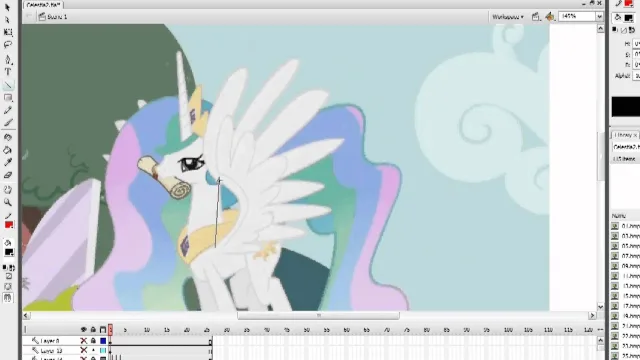The width and height of the screenshot is (640, 360).
Task: Pick the Paint Bucket tool
Action: pyautogui.click(x=8, y=150)
